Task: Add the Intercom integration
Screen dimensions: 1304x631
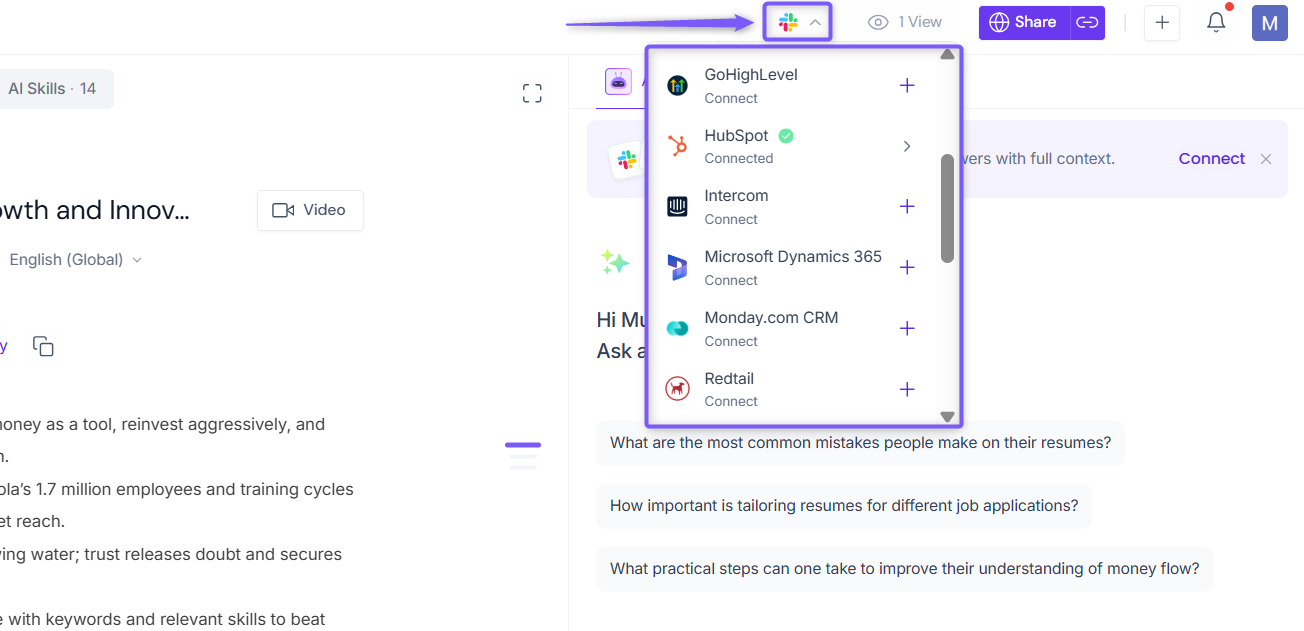Action: (x=907, y=206)
